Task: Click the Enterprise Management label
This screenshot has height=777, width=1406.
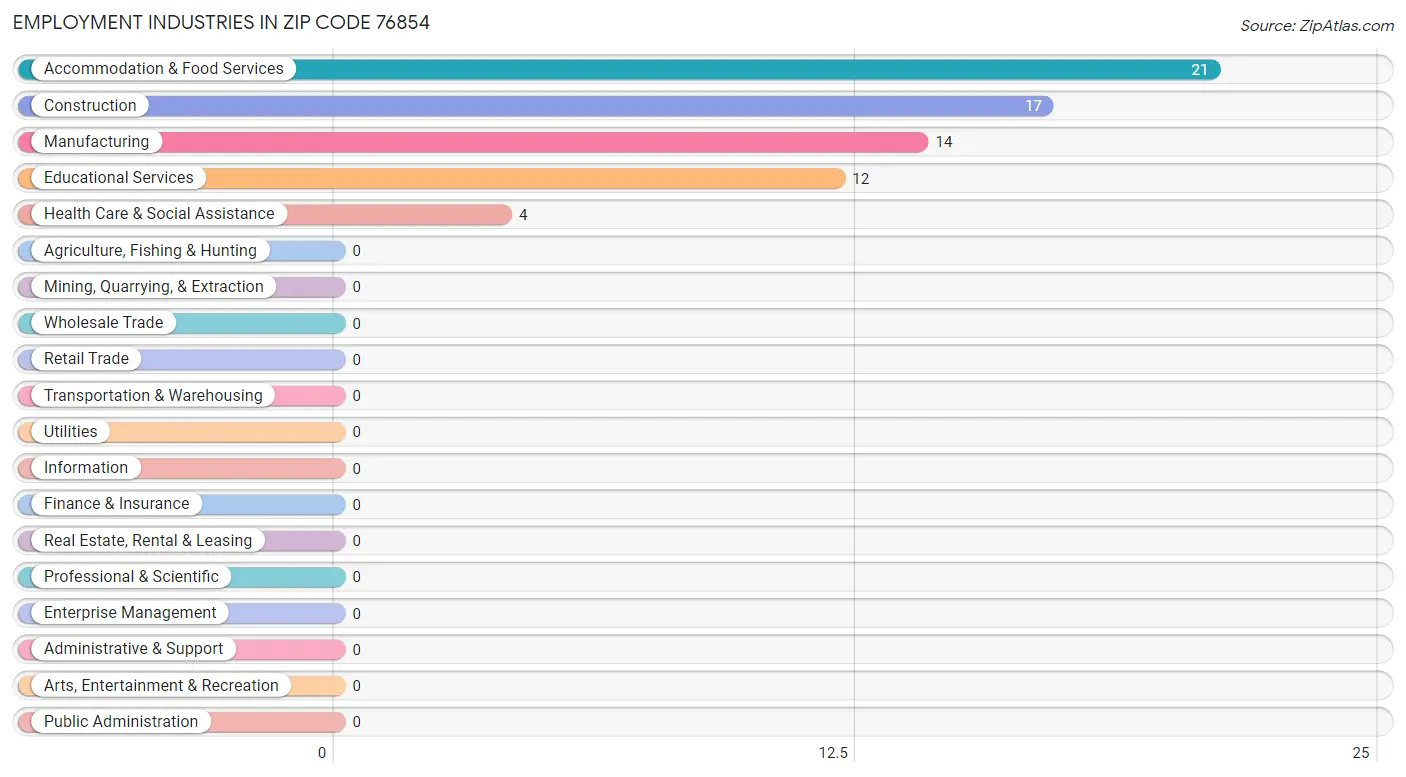Action: [x=130, y=613]
